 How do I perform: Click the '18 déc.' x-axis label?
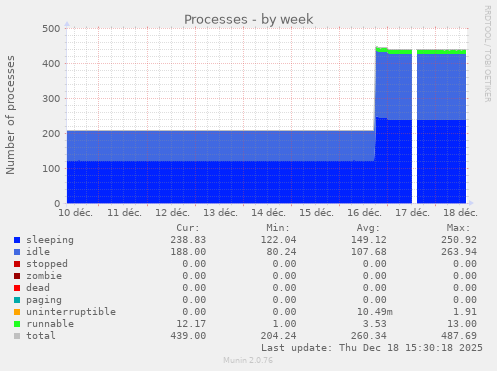click(x=460, y=213)
